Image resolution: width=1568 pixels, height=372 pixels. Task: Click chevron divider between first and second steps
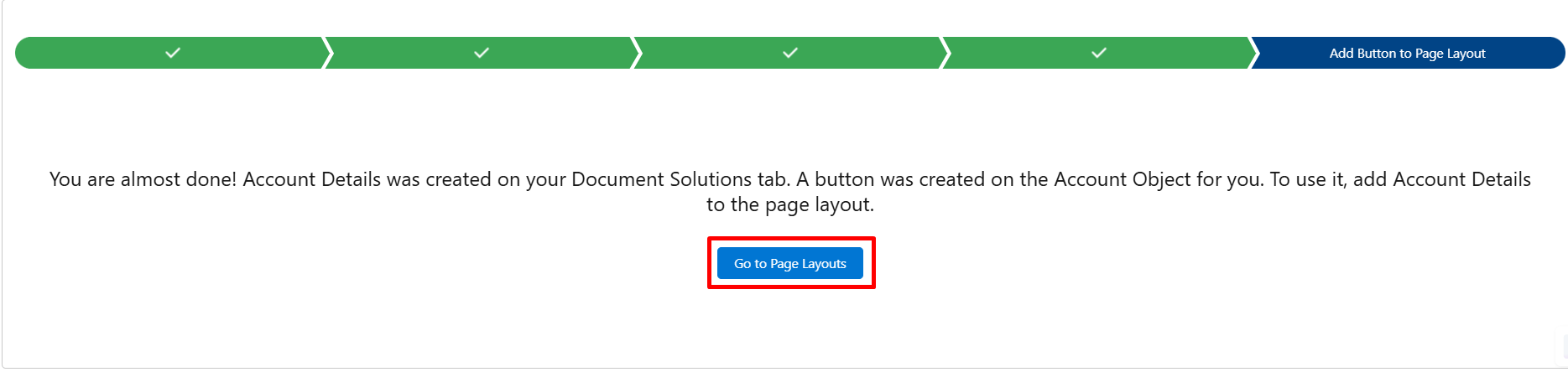click(x=327, y=53)
